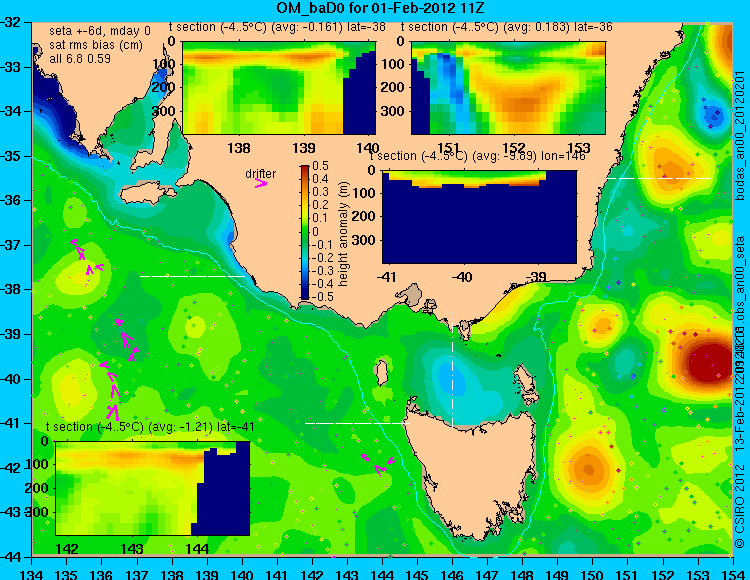Click the "134" longitude axis label
This screenshot has height=580, width=750.
pos(32,574)
